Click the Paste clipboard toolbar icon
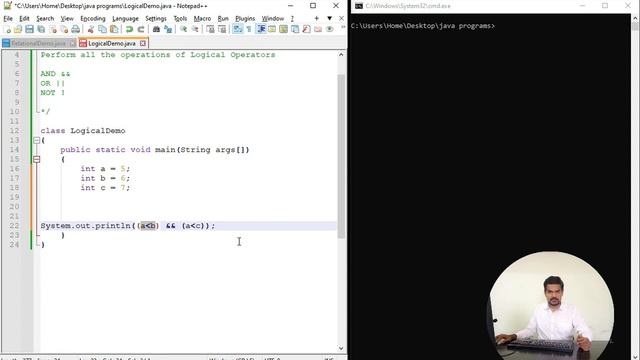 click(x=114, y=29)
